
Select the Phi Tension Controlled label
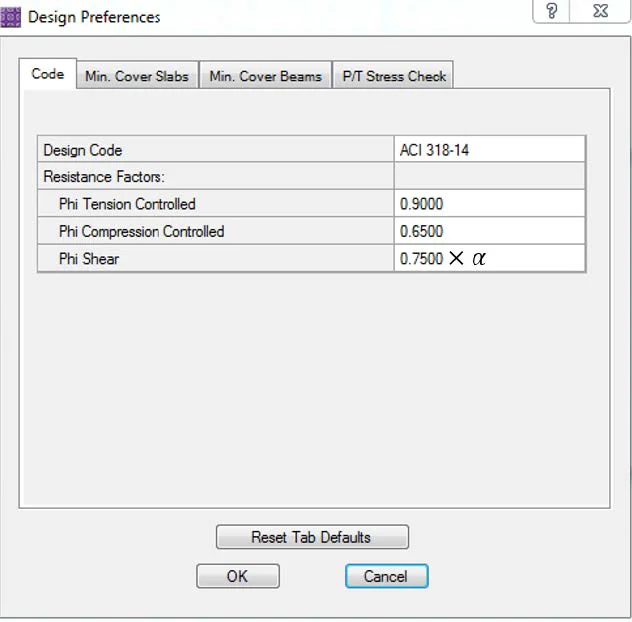216,204
